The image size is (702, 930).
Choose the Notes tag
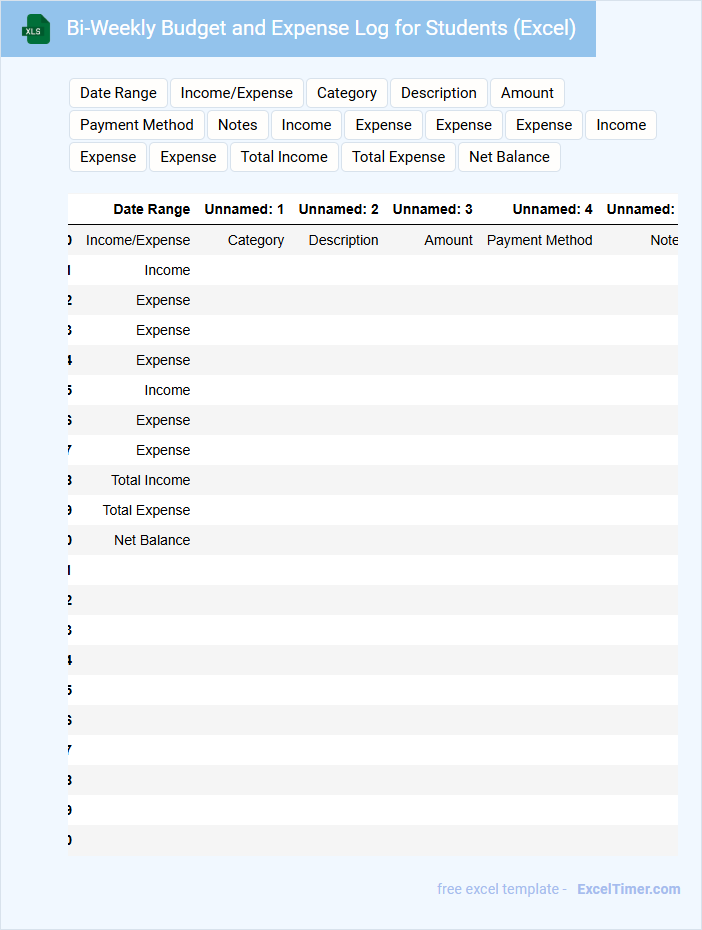coord(238,125)
